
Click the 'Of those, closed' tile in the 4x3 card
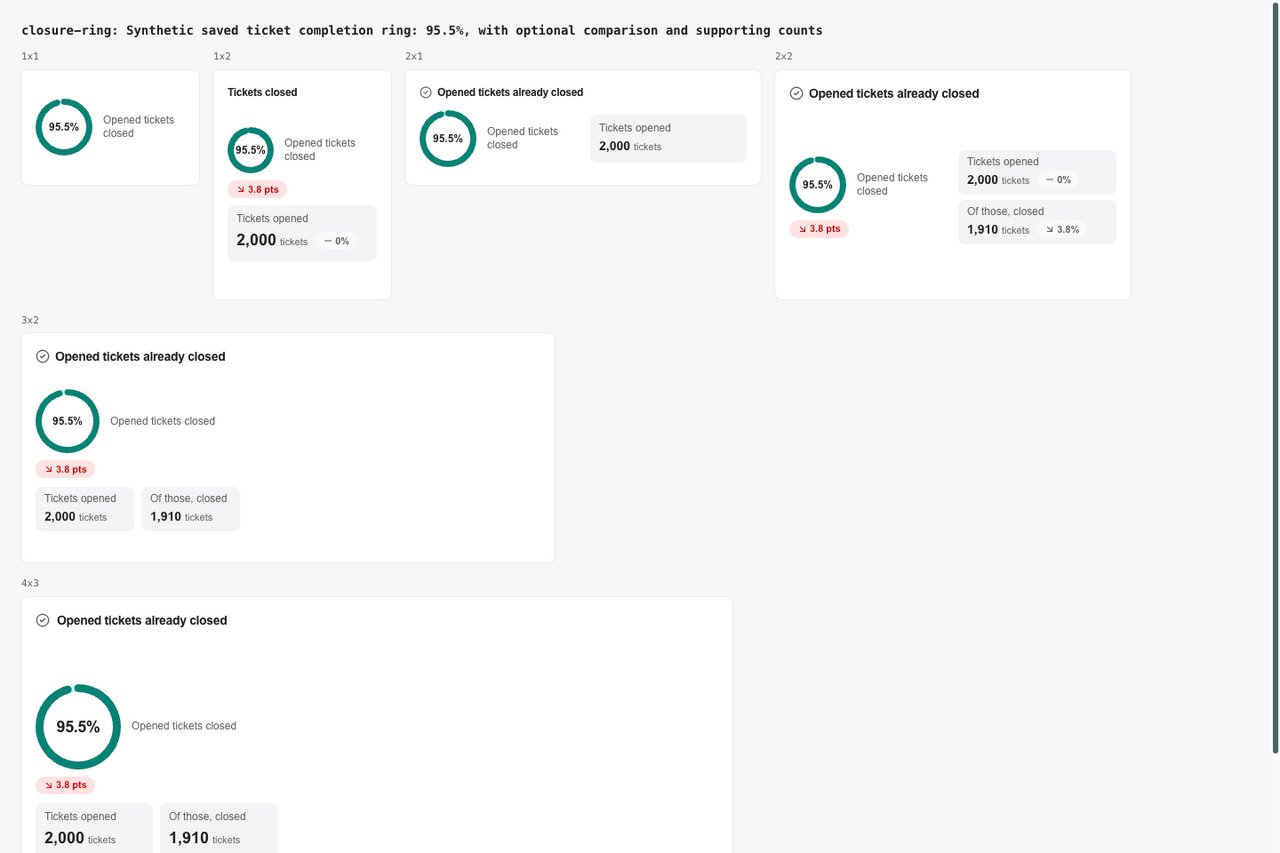[x=218, y=828]
